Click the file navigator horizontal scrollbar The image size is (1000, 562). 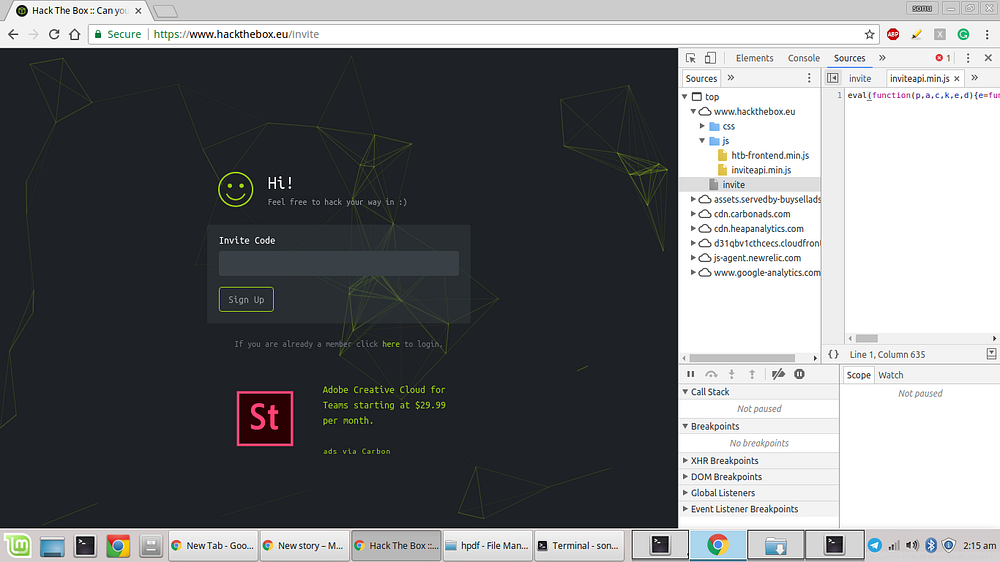[742, 358]
